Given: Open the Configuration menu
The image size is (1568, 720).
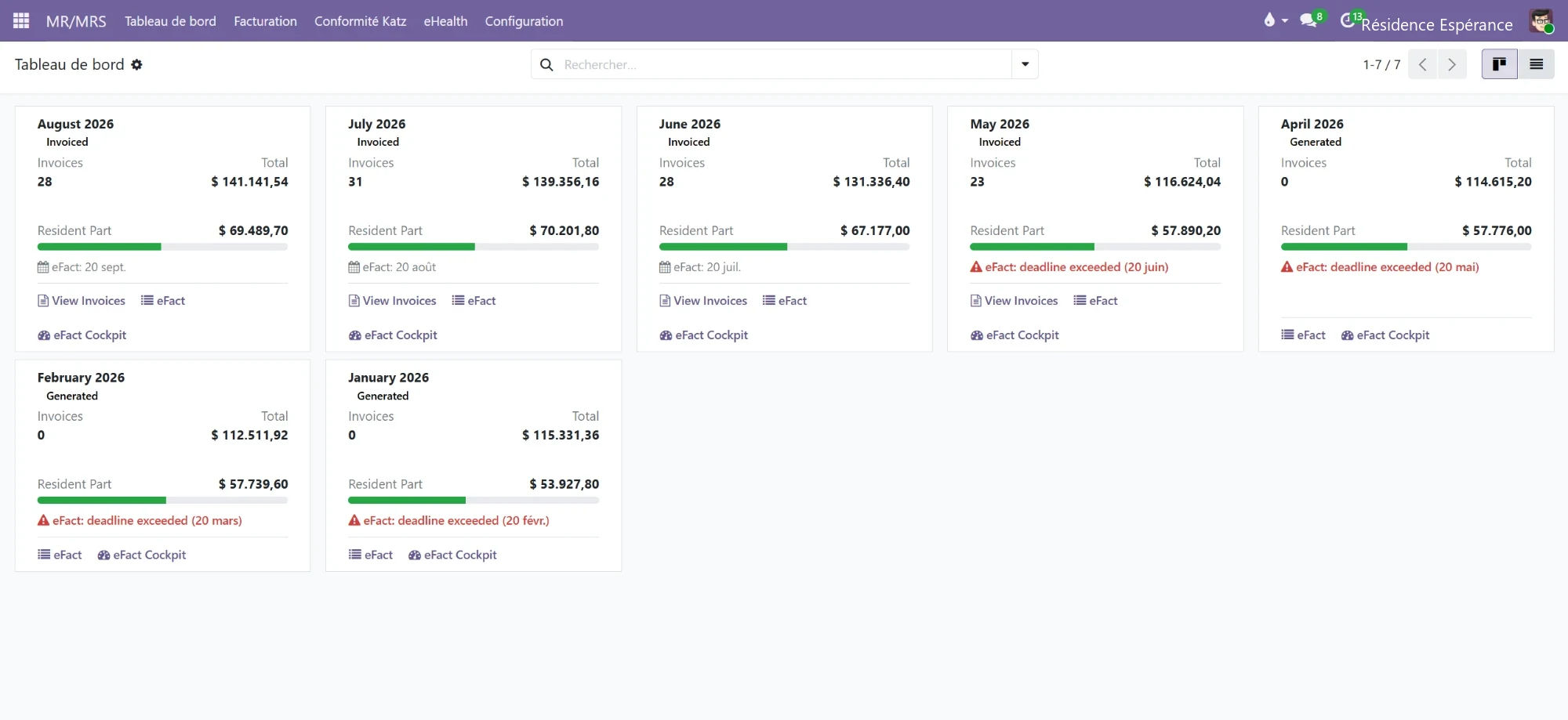Looking at the screenshot, I should [524, 21].
